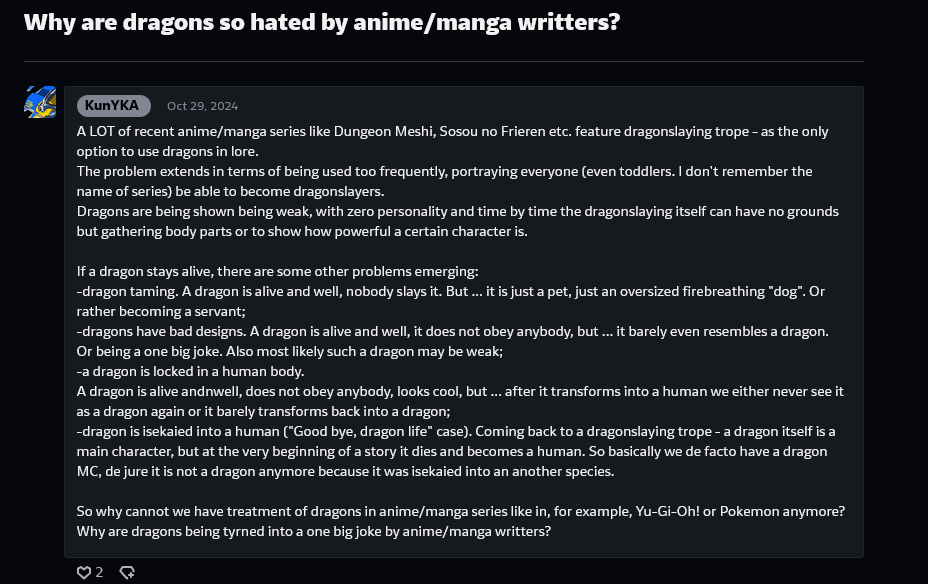
Task: Click the line starting 'The problem extends in terms'
Action: tap(444, 172)
